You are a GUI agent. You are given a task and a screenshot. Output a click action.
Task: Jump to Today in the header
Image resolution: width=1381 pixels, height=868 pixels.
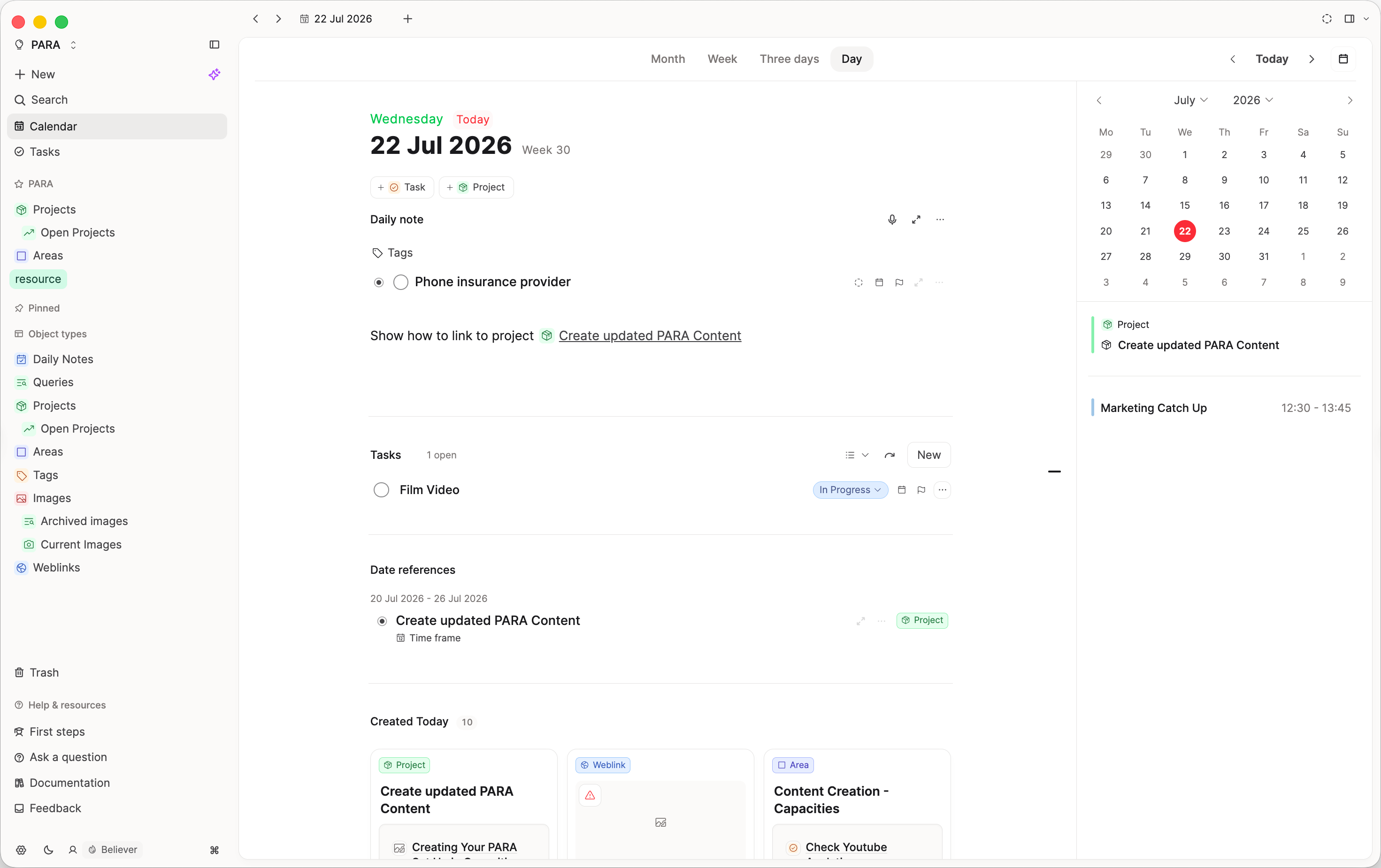click(x=1272, y=59)
